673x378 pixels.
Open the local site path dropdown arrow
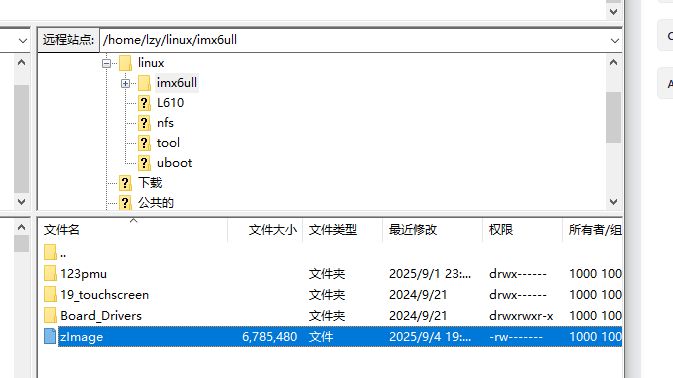pyautogui.click(x=23, y=40)
